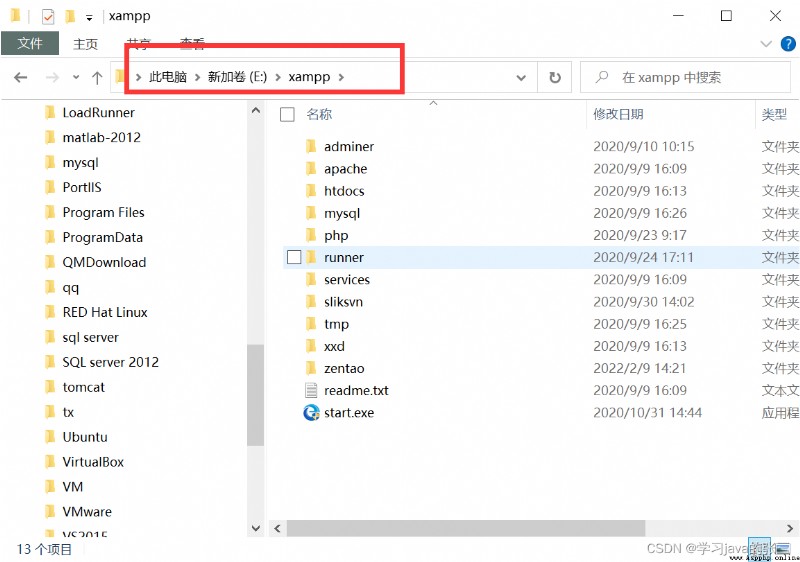Open the Help question mark icon

click(788, 44)
